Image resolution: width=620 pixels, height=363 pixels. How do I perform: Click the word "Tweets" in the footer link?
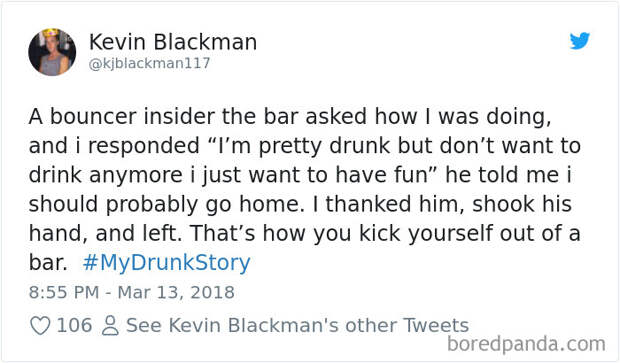pyautogui.click(x=436, y=325)
